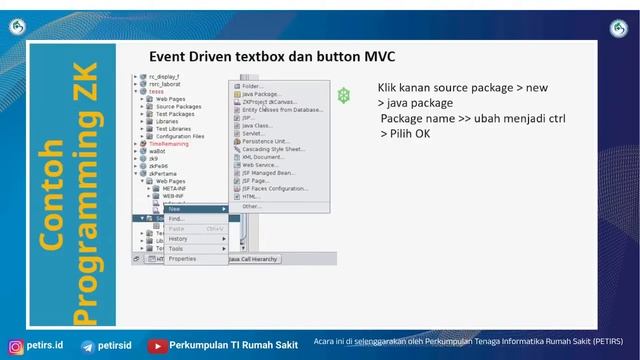Click the XML Document icon
640x360 pixels.
[237, 157]
